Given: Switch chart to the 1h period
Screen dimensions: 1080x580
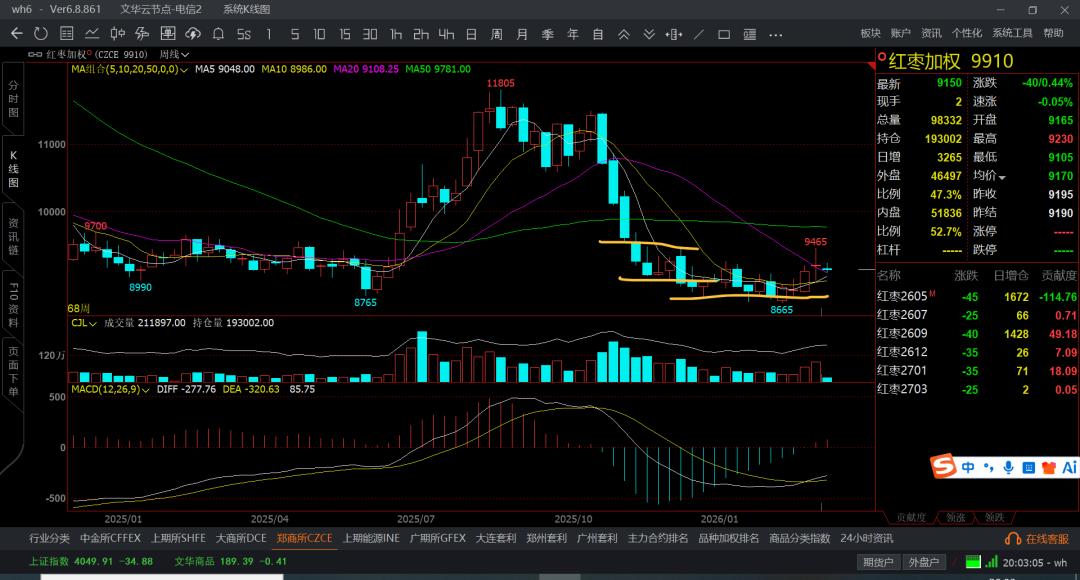Looking at the screenshot, I should click(396, 34).
